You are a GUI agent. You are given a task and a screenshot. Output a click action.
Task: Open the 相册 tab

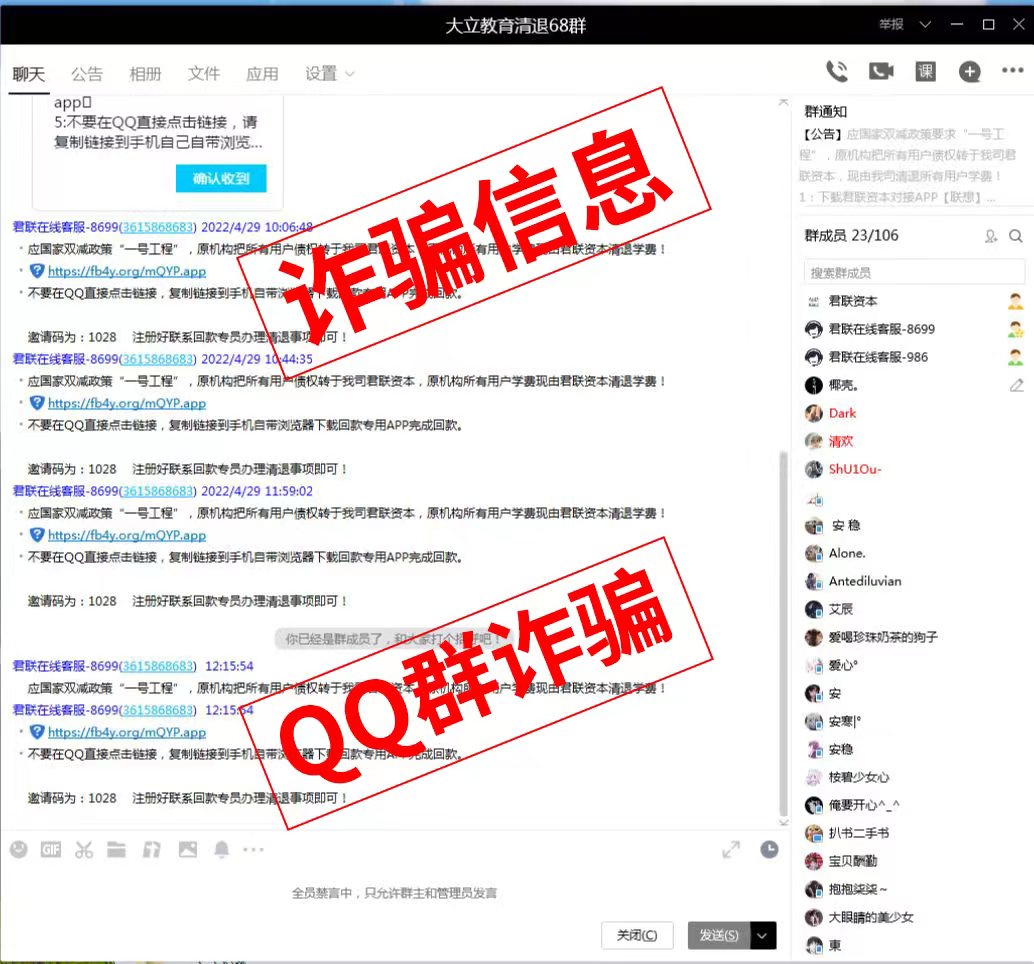(145, 74)
